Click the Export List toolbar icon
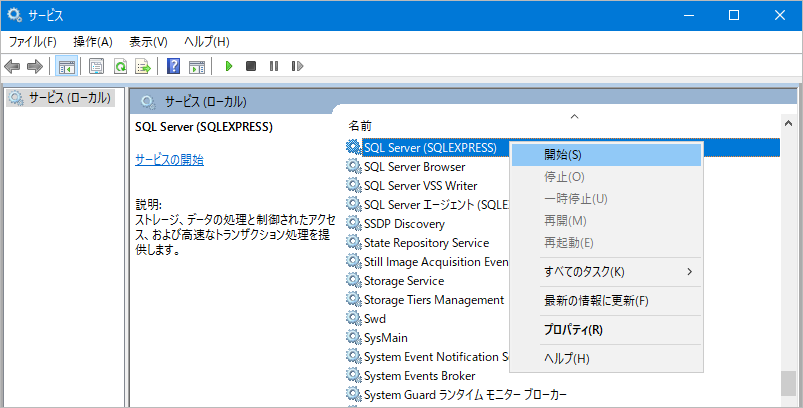 (x=143, y=66)
